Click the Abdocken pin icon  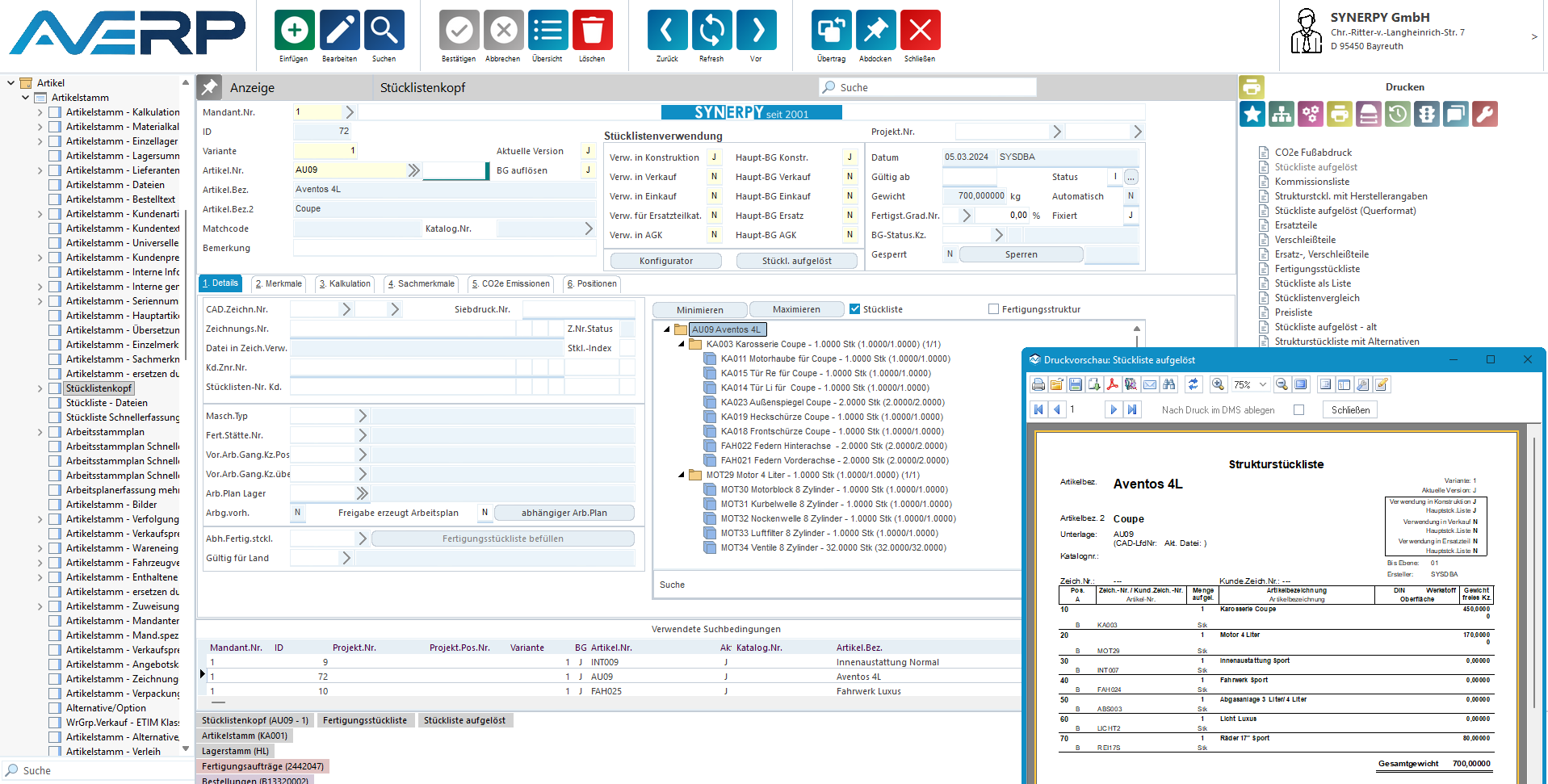tap(875, 31)
